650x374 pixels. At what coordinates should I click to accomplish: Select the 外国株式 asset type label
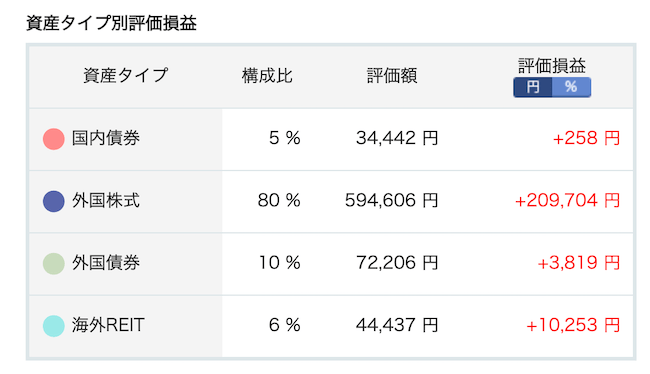[x=106, y=200]
